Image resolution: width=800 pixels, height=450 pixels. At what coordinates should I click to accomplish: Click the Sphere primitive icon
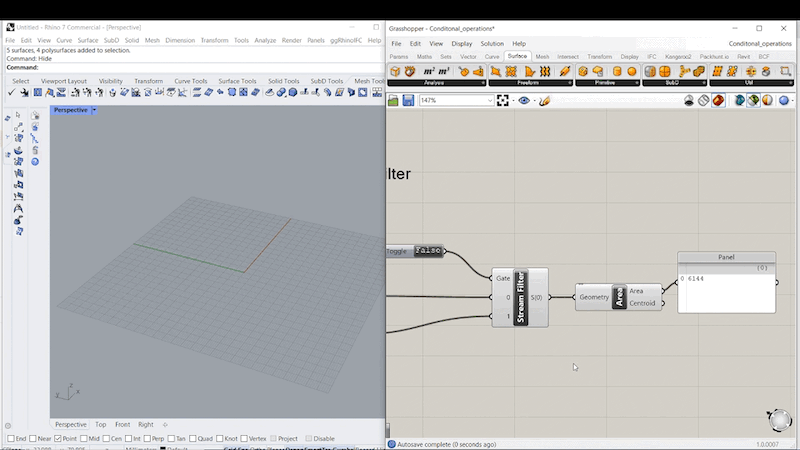pyautogui.click(x=632, y=71)
